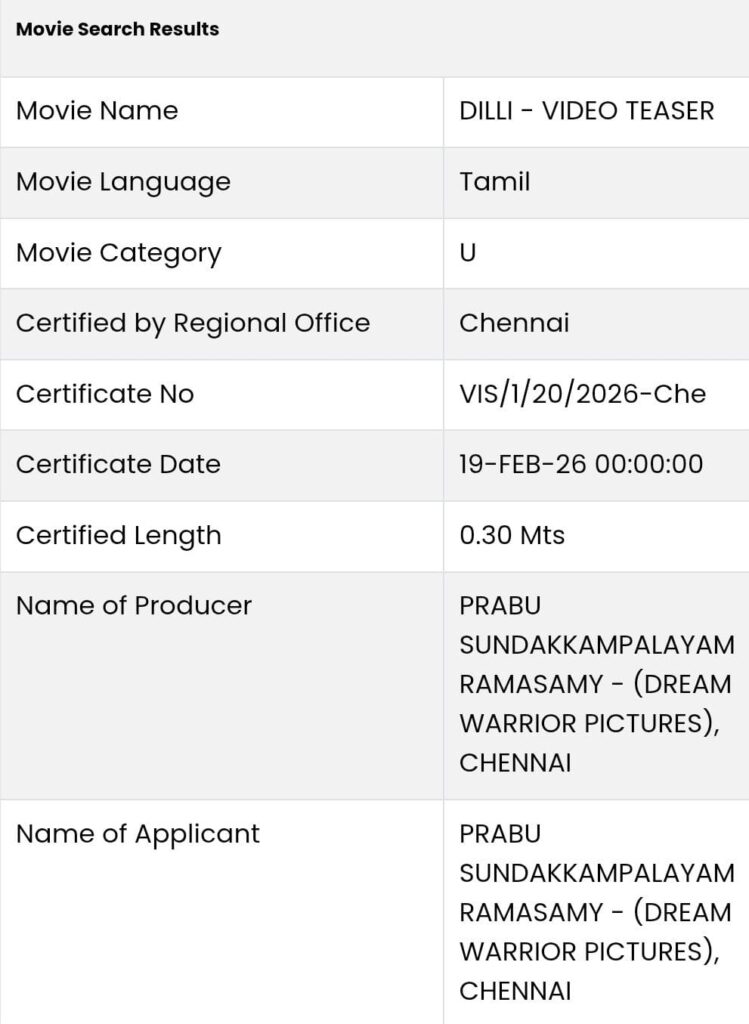
Task: Select the '0.30 Mts' length value
Action: (x=512, y=535)
